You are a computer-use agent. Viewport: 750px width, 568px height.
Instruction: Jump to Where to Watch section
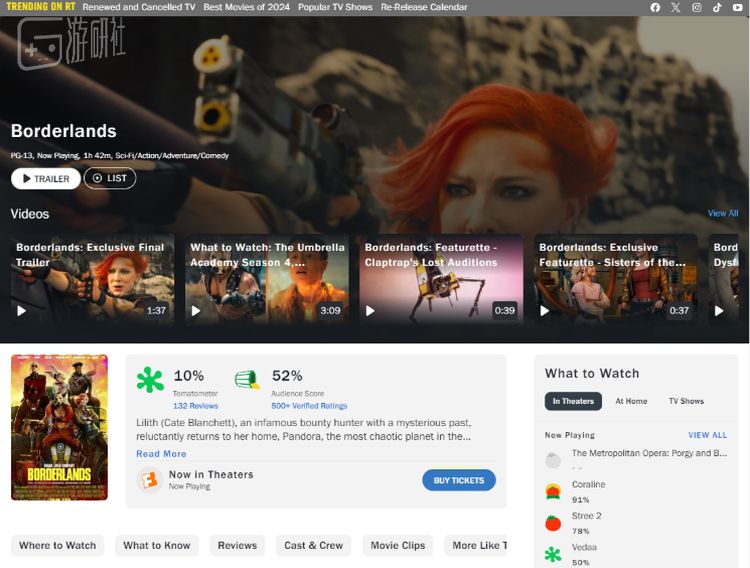pyautogui.click(x=57, y=545)
